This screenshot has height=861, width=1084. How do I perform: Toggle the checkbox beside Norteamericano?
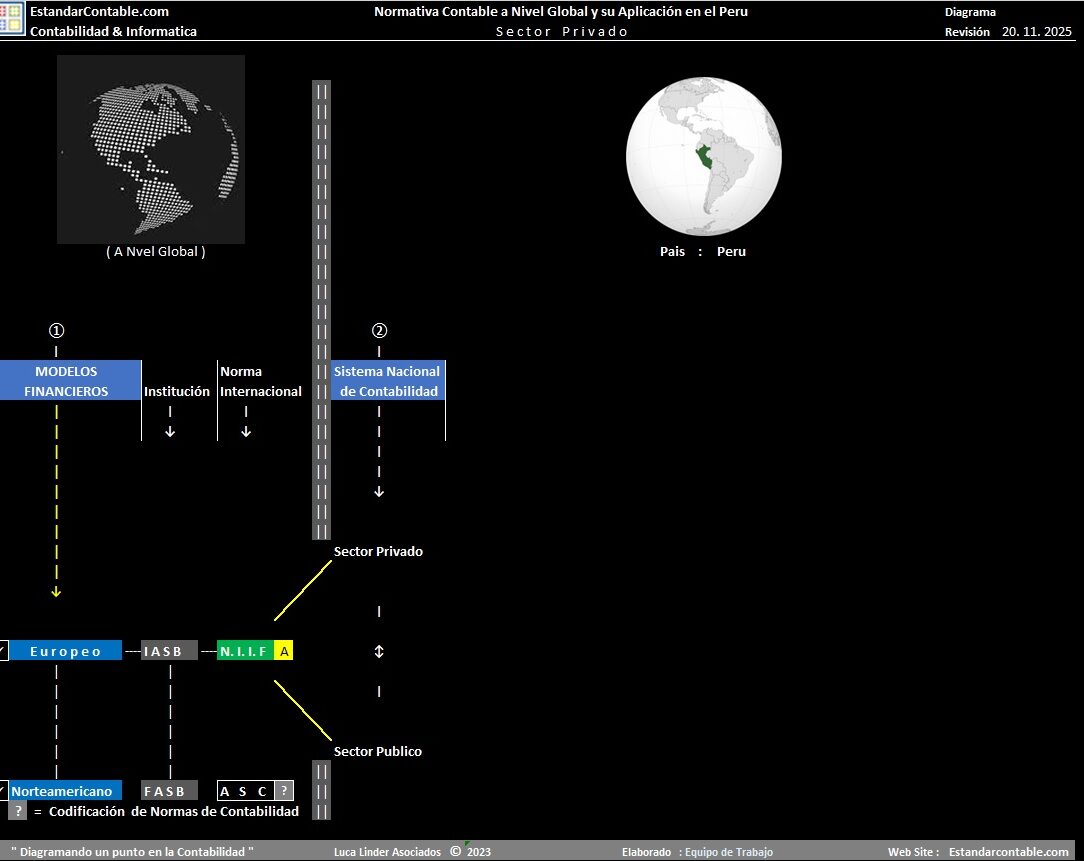click(x=3, y=791)
